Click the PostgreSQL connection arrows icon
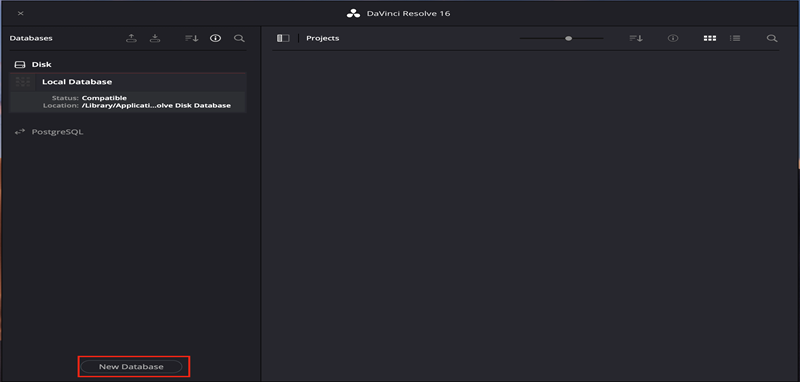This screenshot has width=800, height=382. tap(20, 132)
